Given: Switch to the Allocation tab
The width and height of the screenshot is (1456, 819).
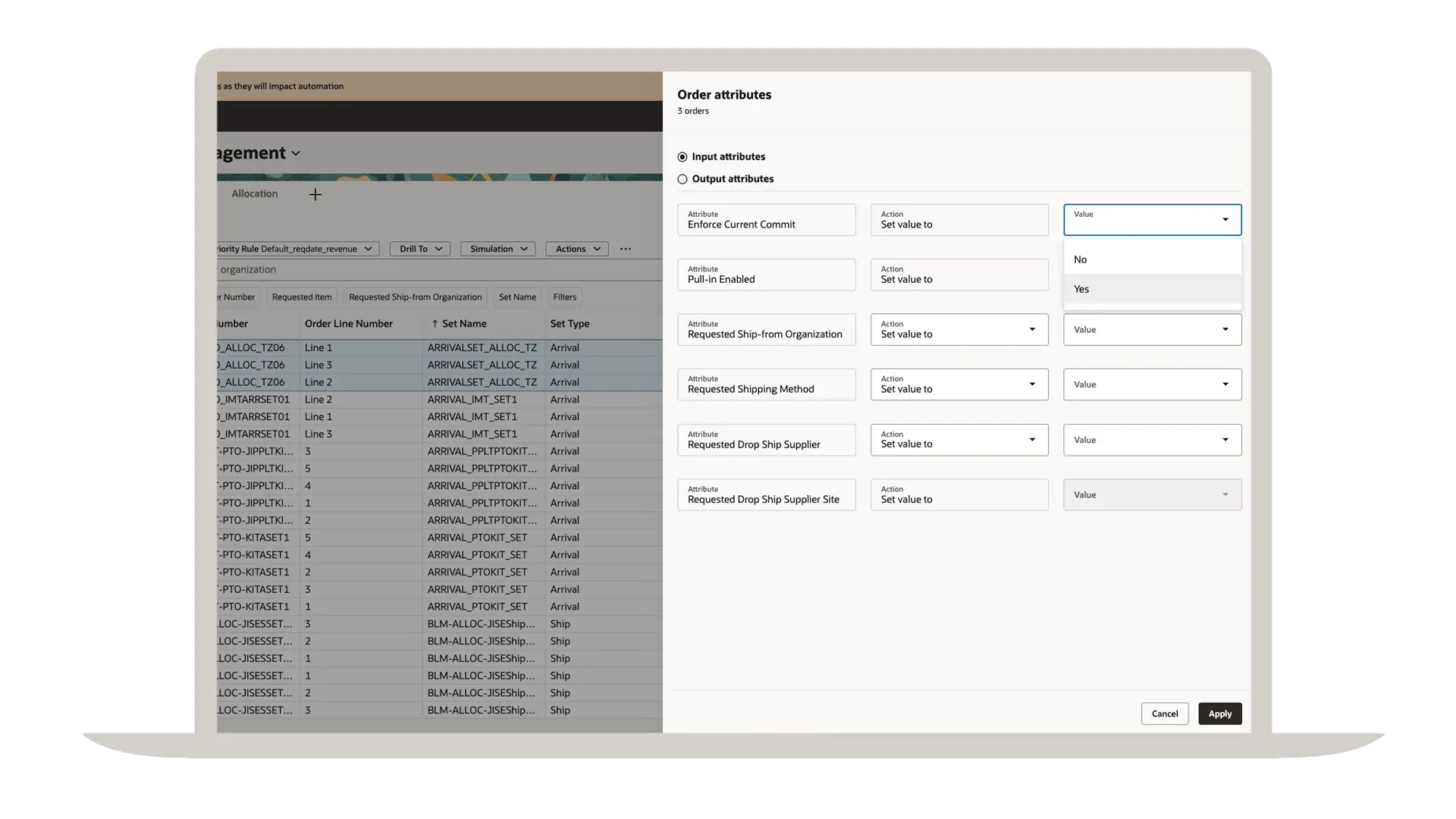Looking at the screenshot, I should click(x=254, y=193).
